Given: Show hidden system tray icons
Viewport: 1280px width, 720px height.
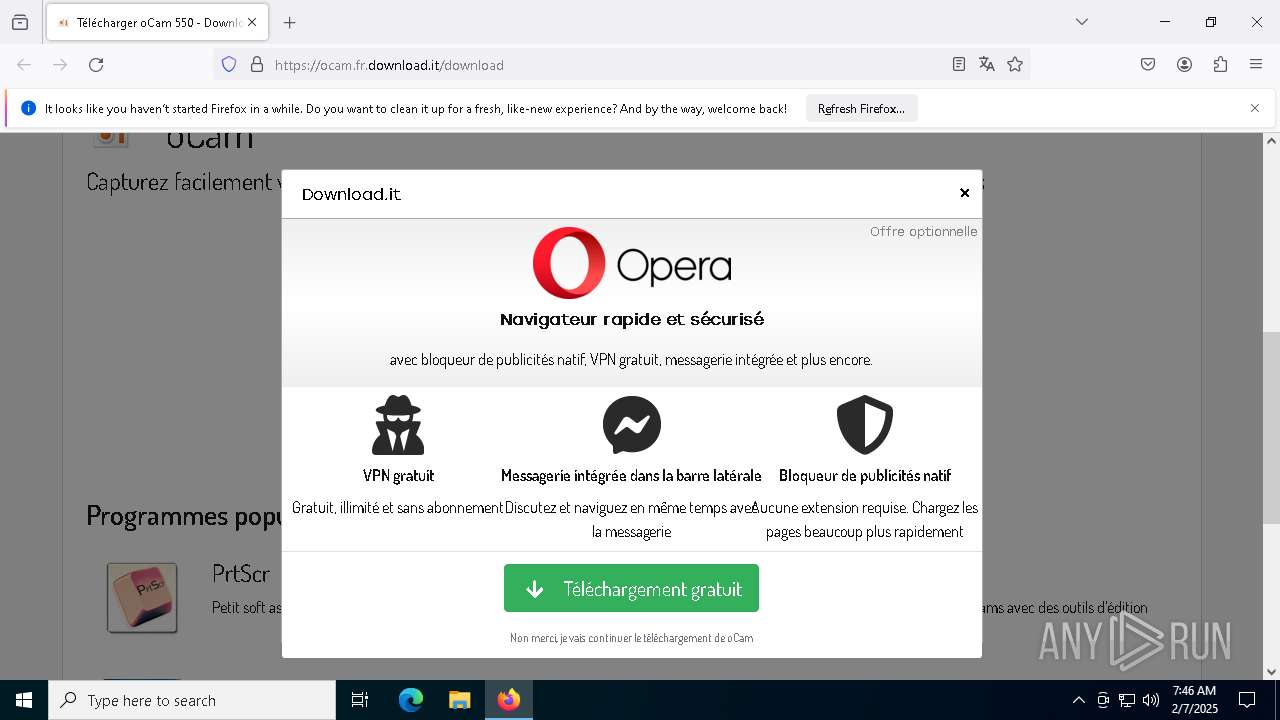Looking at the screenshot, I should pyautogui.click(x=1078, y=700).
